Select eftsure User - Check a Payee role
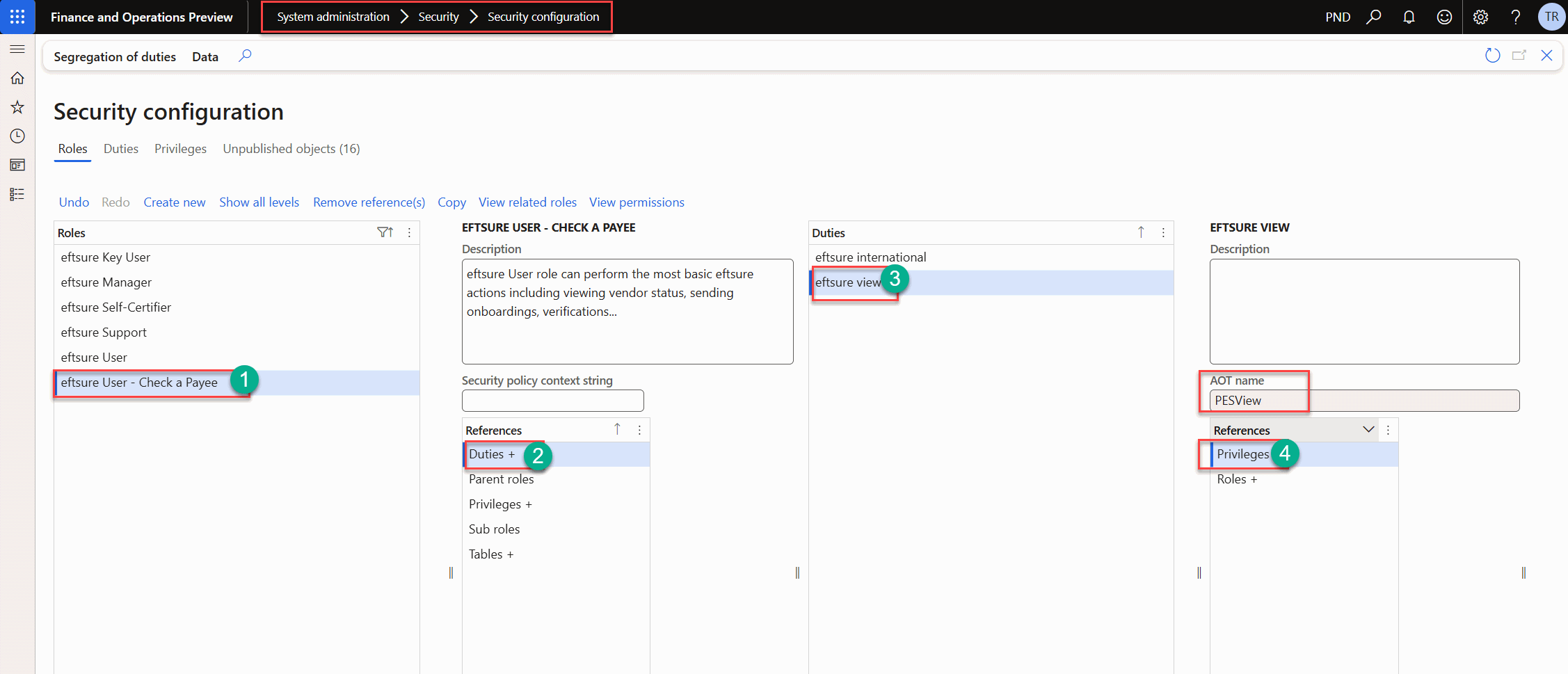This screenshot has width=1568, height=674. pyautogui.click(x=237, y=383)
